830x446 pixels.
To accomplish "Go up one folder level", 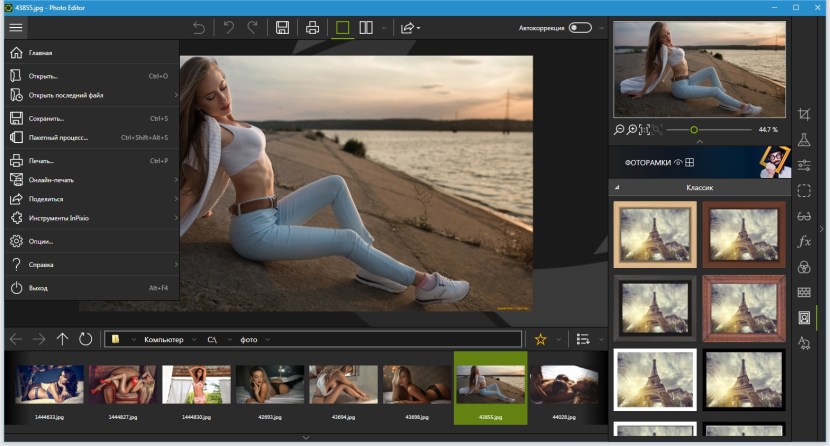I will (x=62, y=339).
